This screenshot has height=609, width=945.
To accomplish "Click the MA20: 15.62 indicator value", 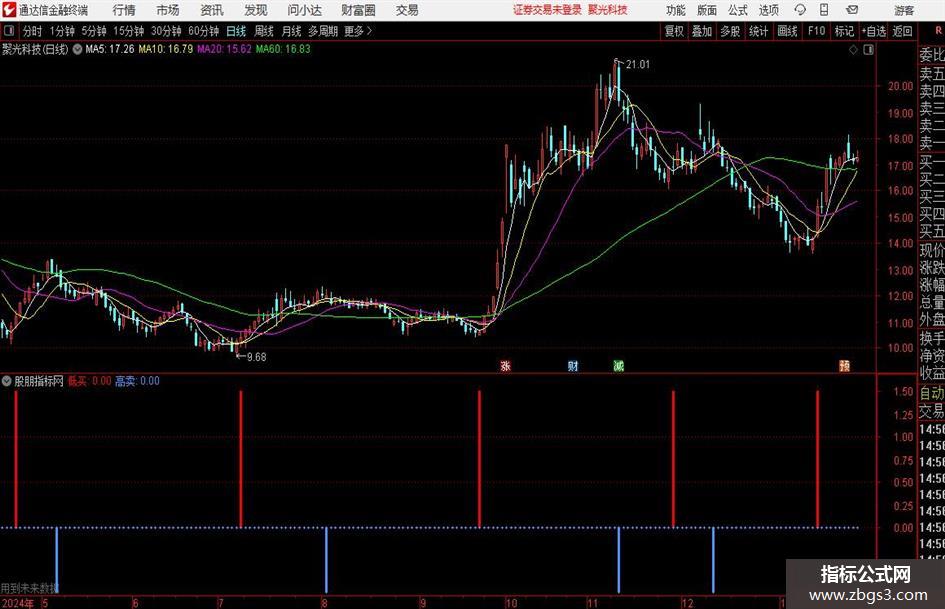I will 224,49.
